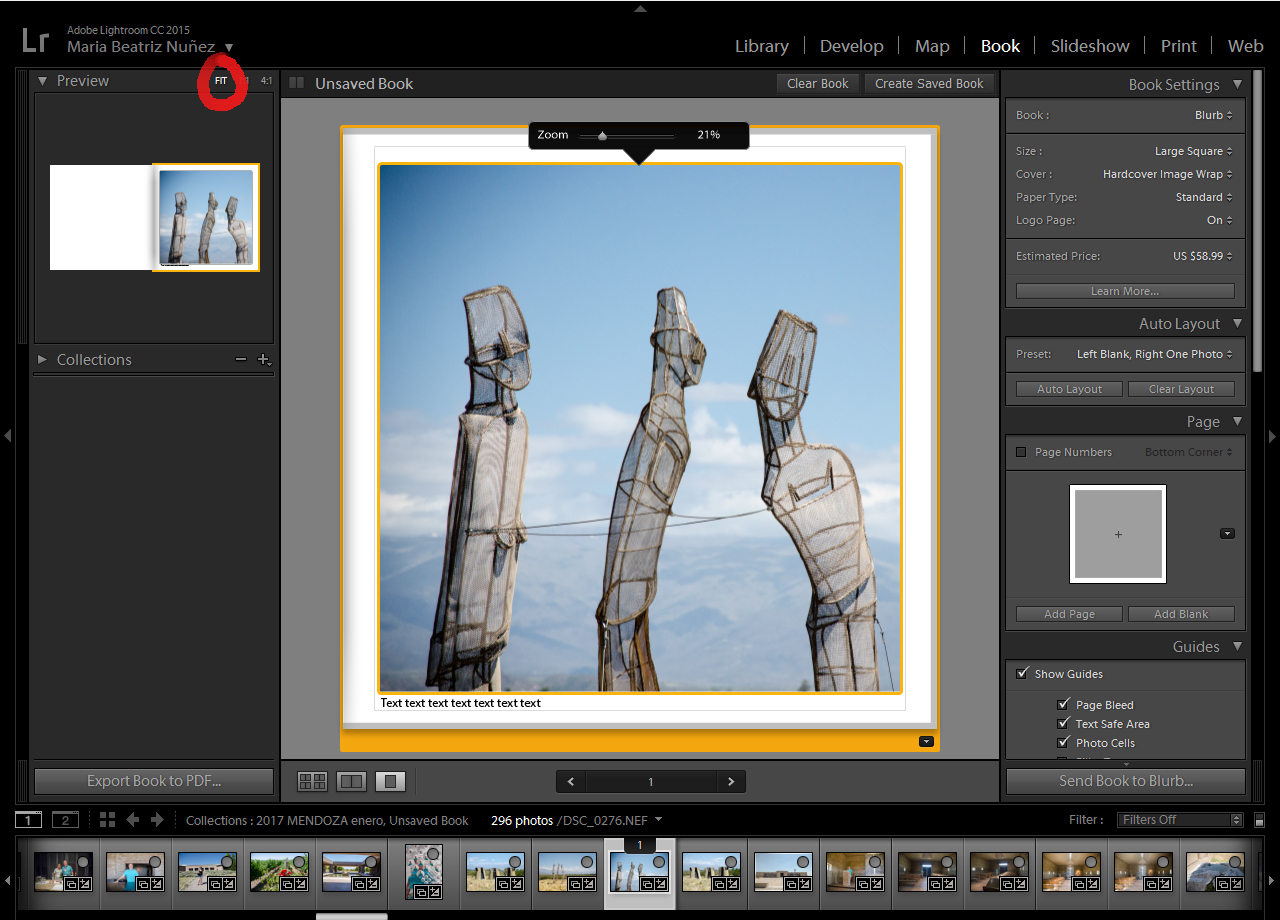Go to previous page arrow
This screenshot has height=920, width=1280.
571,782
